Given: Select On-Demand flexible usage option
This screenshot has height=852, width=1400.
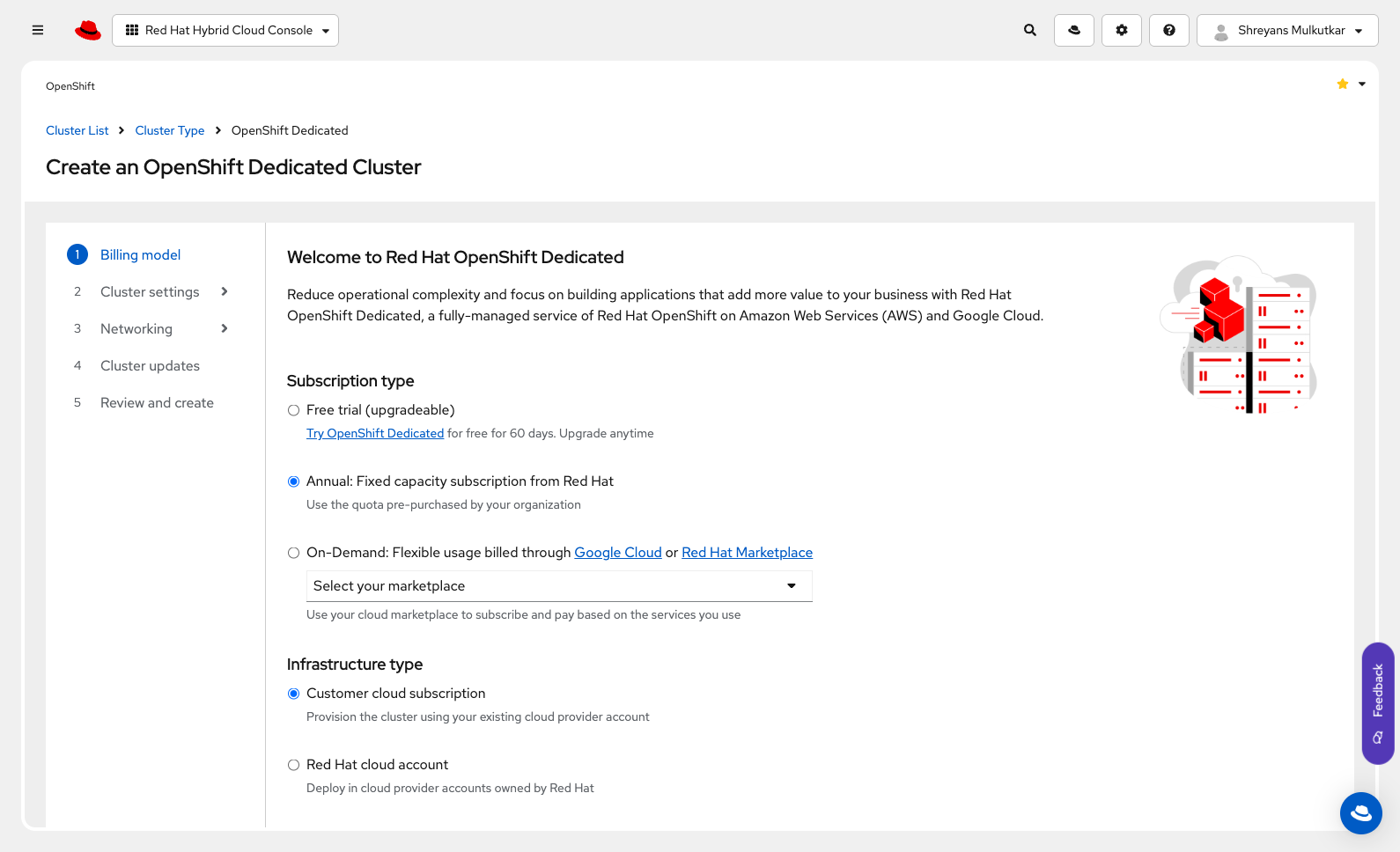Looking at the screenshot, I should (294, 553).
